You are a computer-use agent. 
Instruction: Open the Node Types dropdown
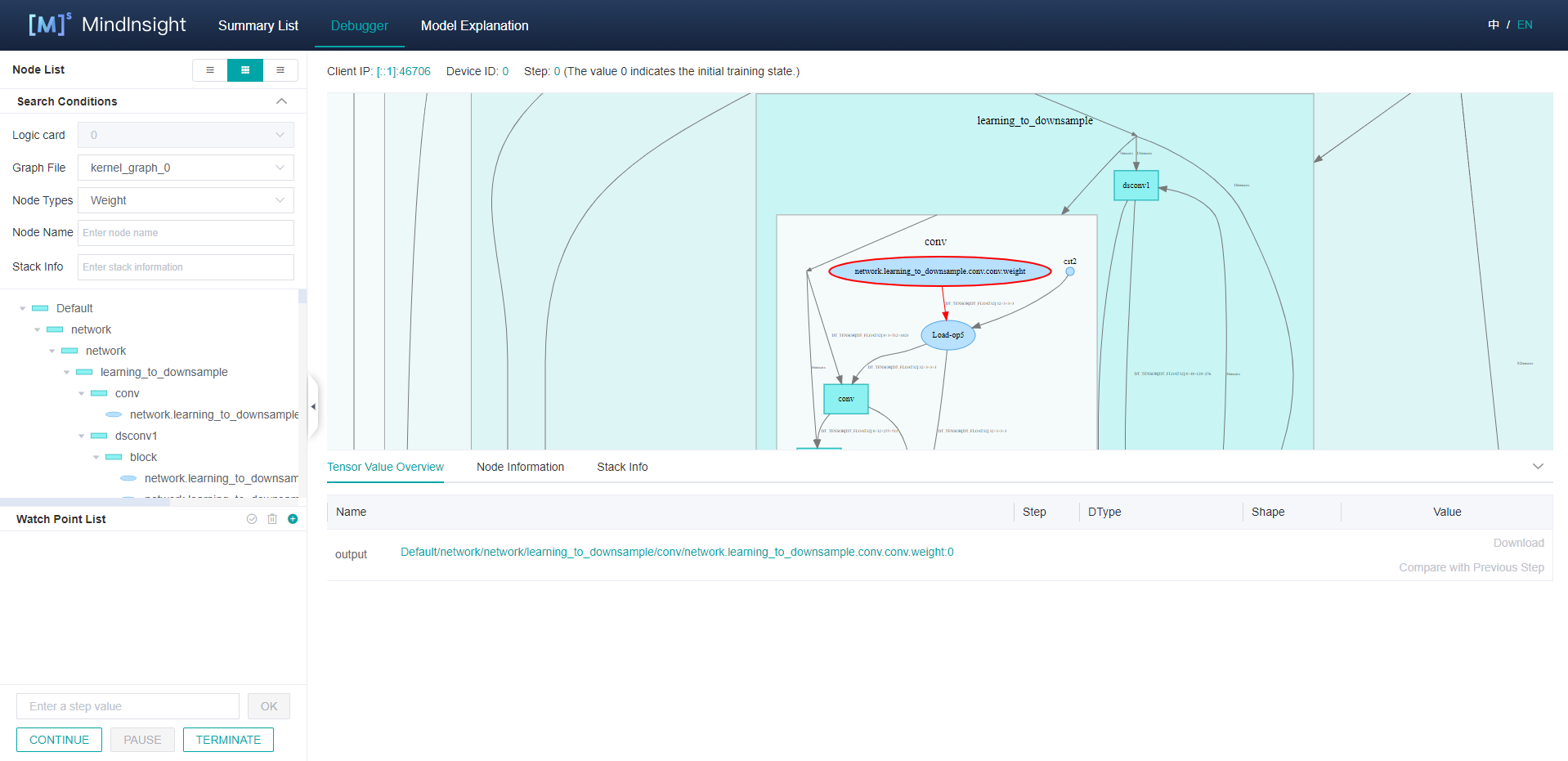tap(186, 200)
